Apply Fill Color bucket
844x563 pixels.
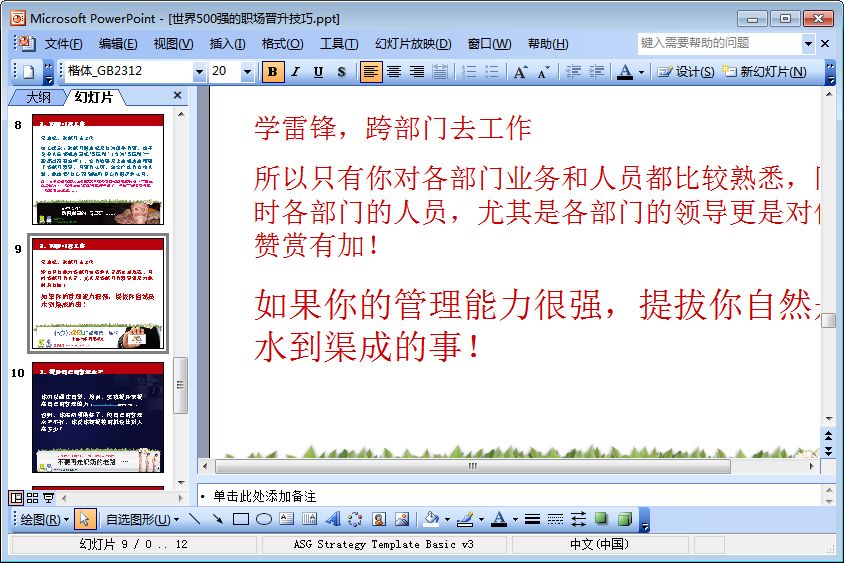coord(431,519)
